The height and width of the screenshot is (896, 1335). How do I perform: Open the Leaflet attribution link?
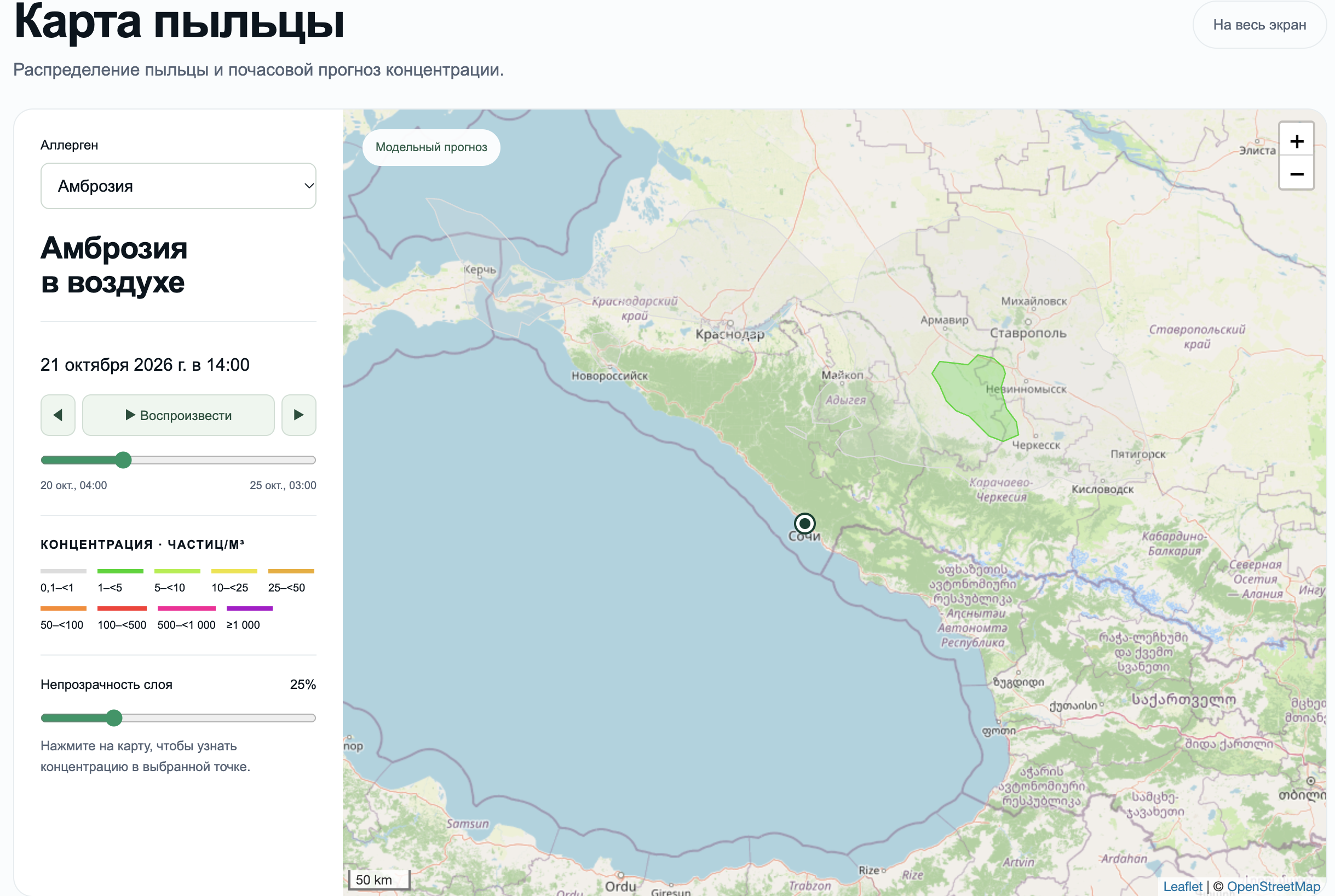click(x=1182, y=886)
